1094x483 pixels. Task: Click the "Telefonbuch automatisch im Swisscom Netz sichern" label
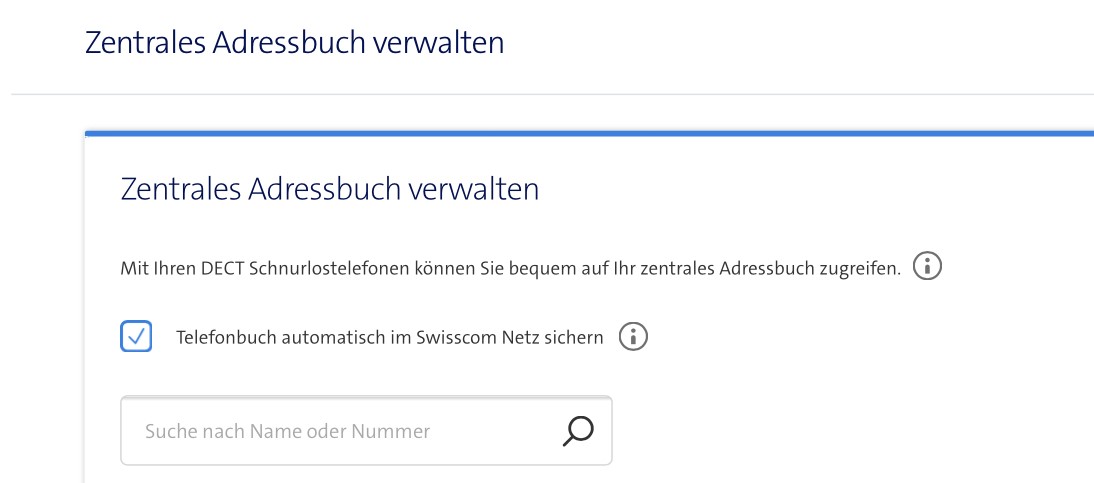click(x=389, y=338)
